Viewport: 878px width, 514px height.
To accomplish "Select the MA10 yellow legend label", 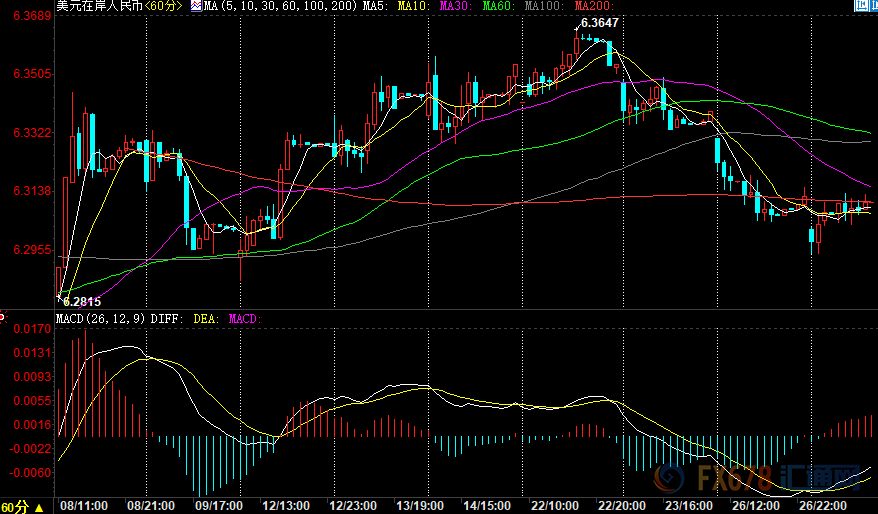I will pyautogui.click(x=412, y=6).
